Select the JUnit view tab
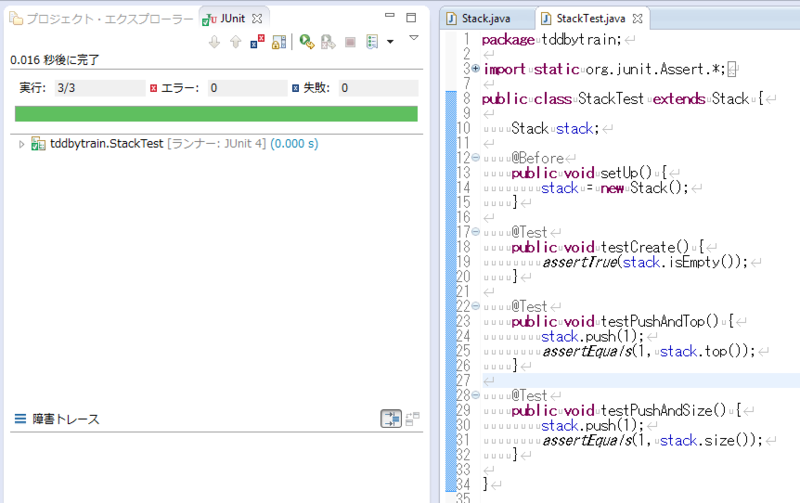Screen dimensions: 800x503 point(233,18)
